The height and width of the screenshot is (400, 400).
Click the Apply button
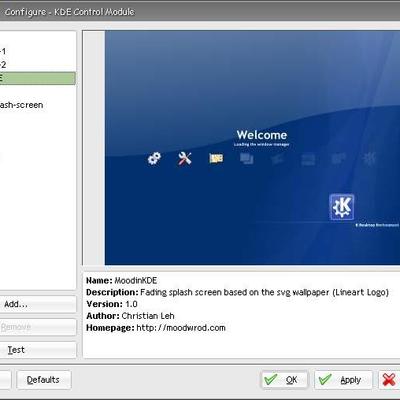coord(343,380)
